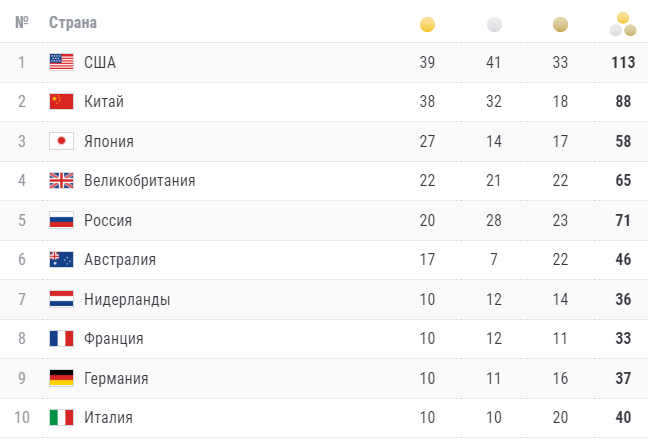Screen dimensions: 648x439
Task: Click the China flag icon
Action: [62, 101]
